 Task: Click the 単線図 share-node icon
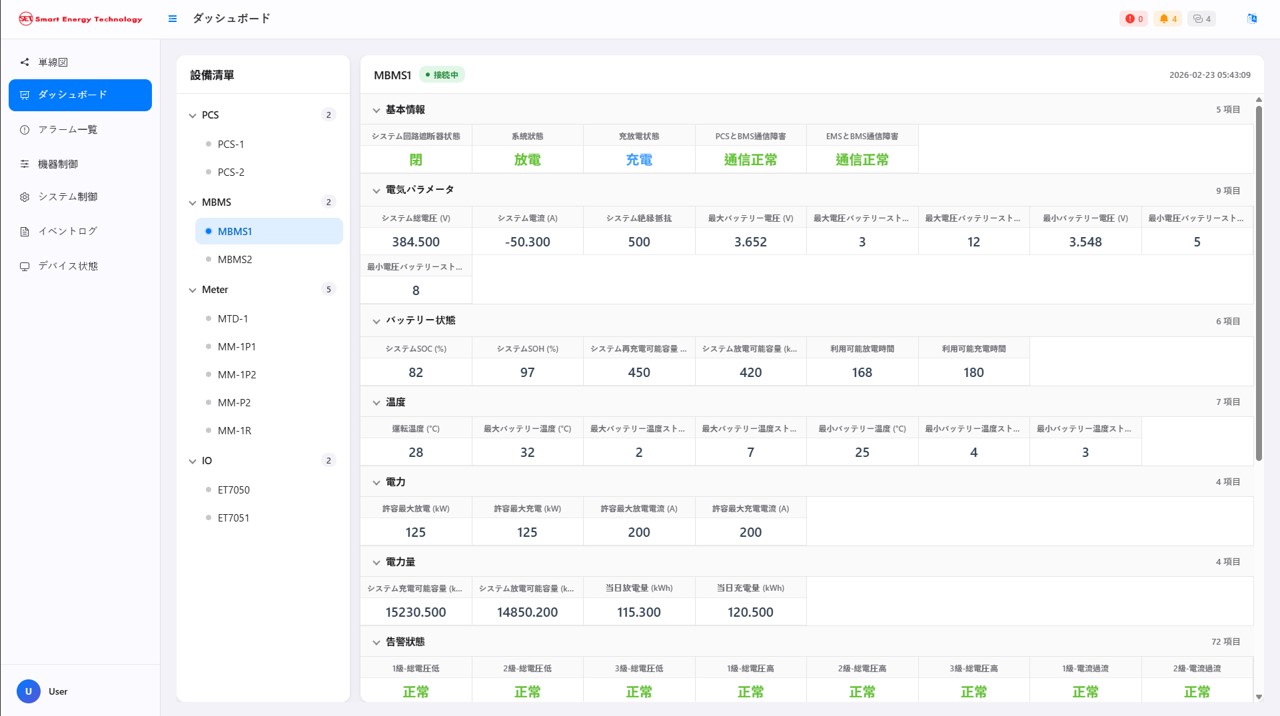tap(25, 62)
